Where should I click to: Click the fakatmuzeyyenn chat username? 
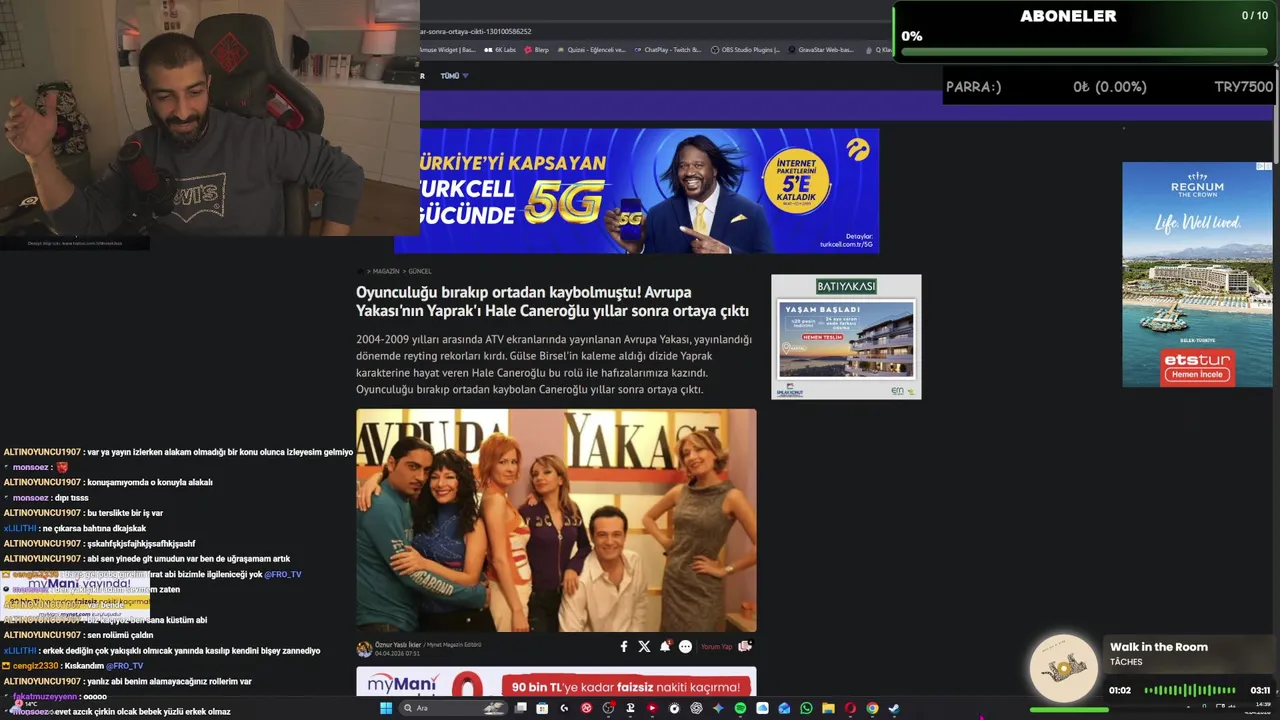[45, 696]
